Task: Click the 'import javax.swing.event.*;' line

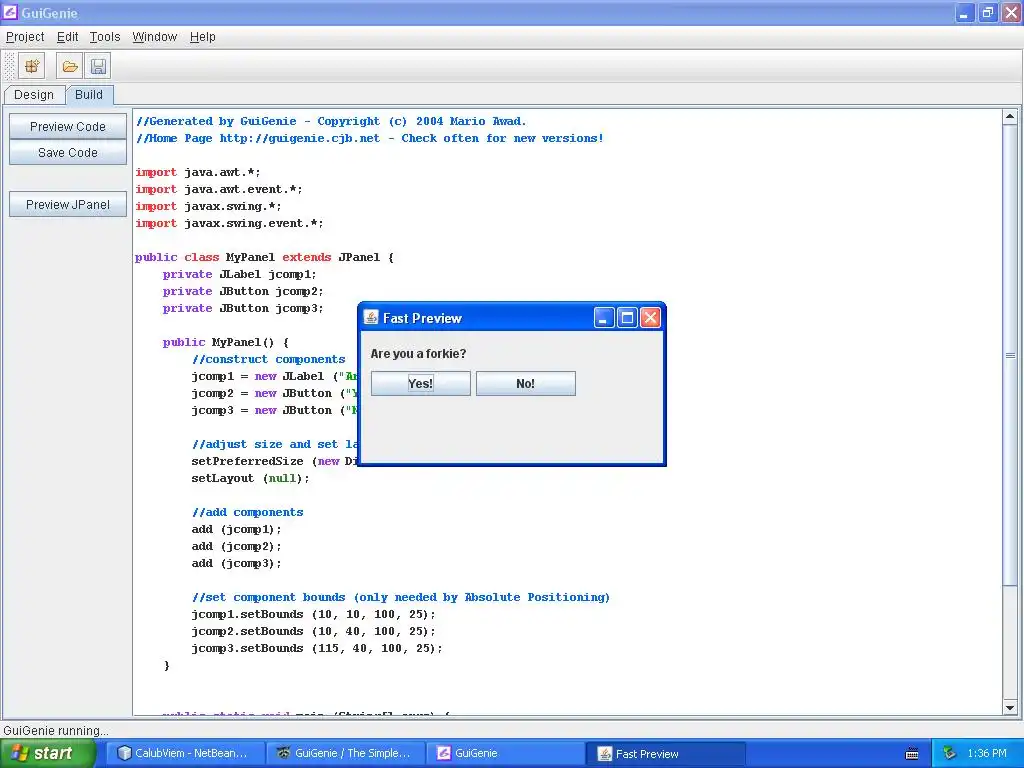Action: [x=229, y=223]
